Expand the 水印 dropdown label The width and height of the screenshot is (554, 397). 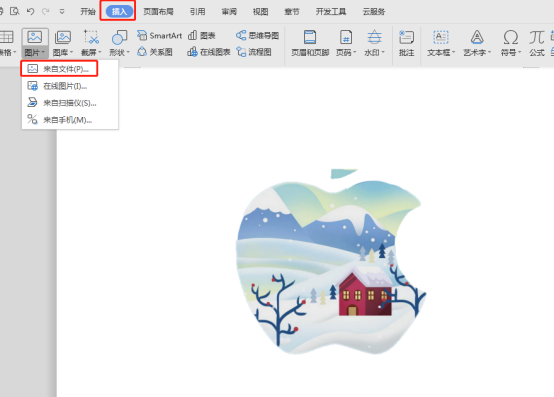tap(374, 53)
